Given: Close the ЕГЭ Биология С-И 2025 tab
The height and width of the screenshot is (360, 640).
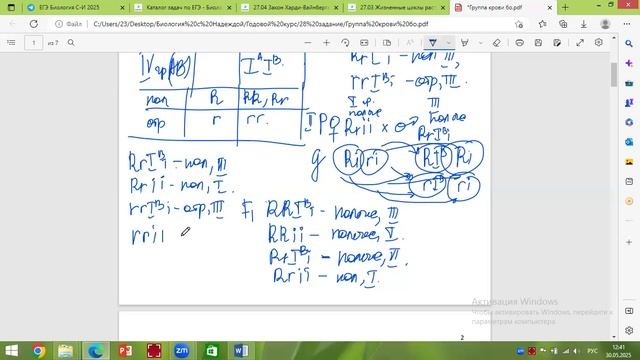Looking at the screenshot, I should click(x=122, y=8).
